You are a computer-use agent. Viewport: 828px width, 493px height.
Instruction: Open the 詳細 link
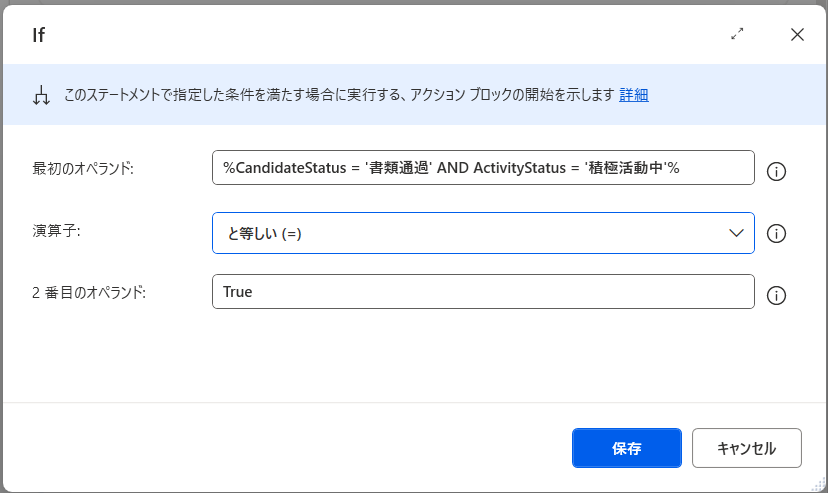pos(634,95)
